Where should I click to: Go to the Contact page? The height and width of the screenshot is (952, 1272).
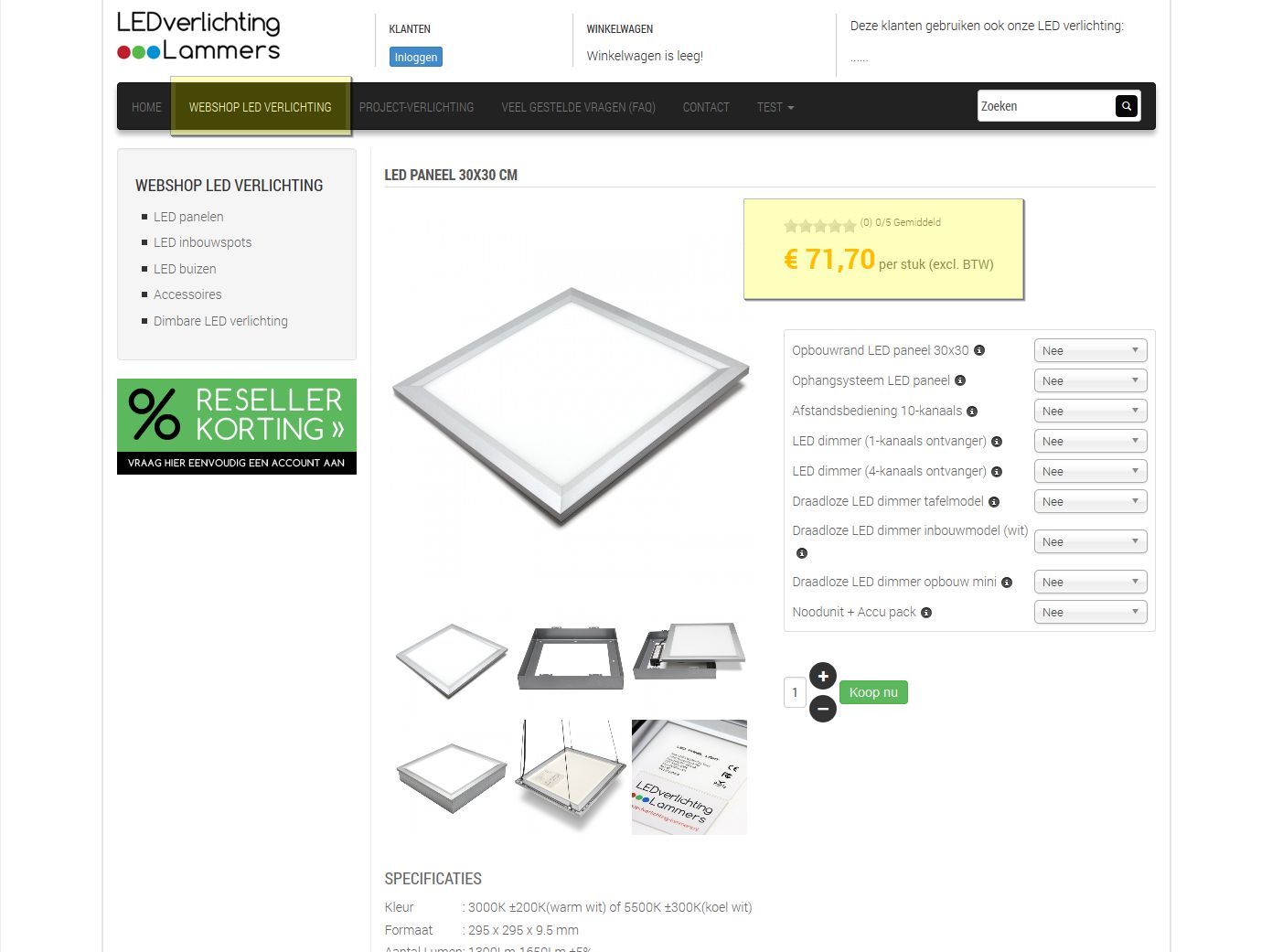(x=706, y=107)
